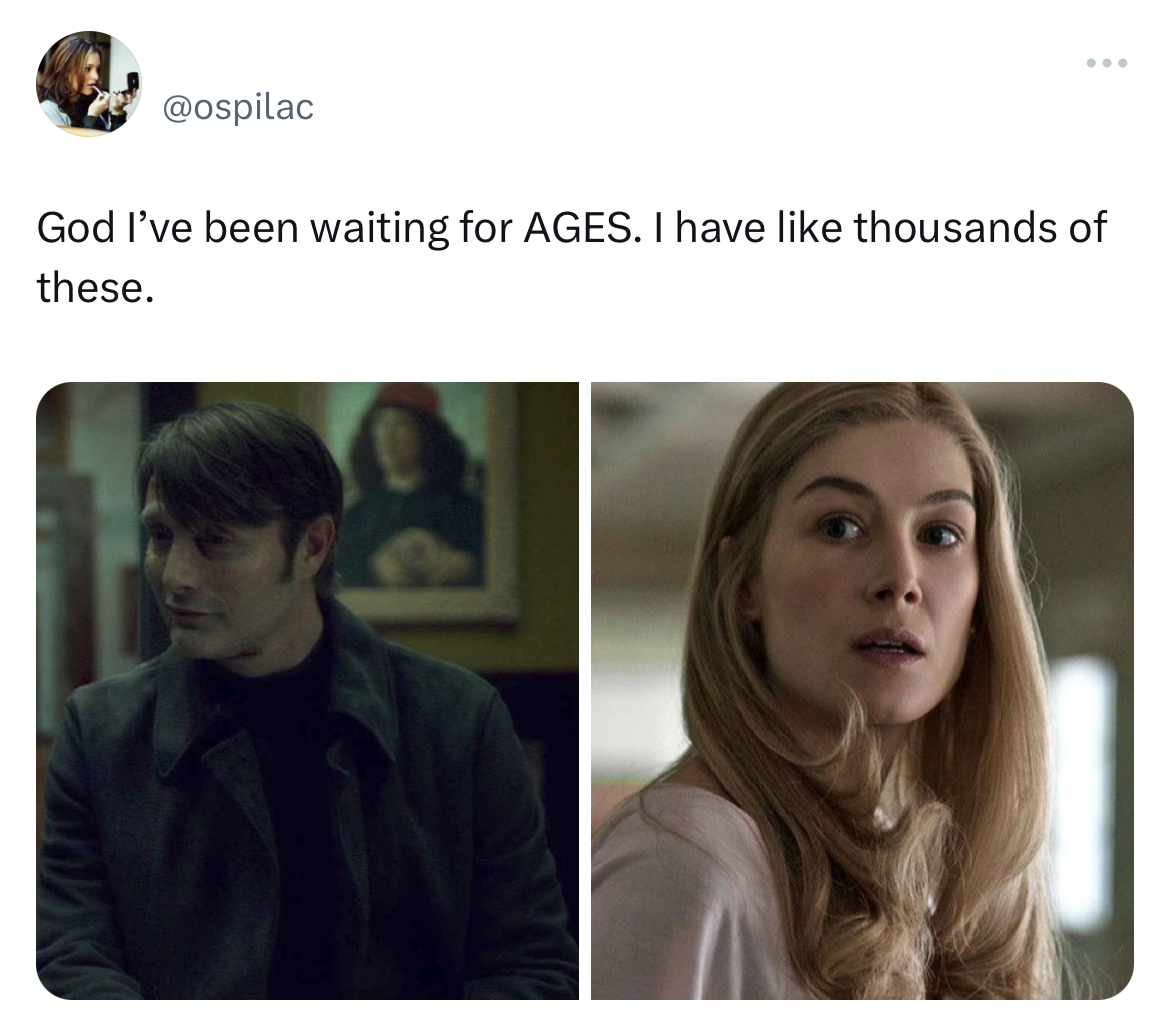Open the circular profile avatar
The height and width of the screenshot is (1035, 1170).
(89, 84)
